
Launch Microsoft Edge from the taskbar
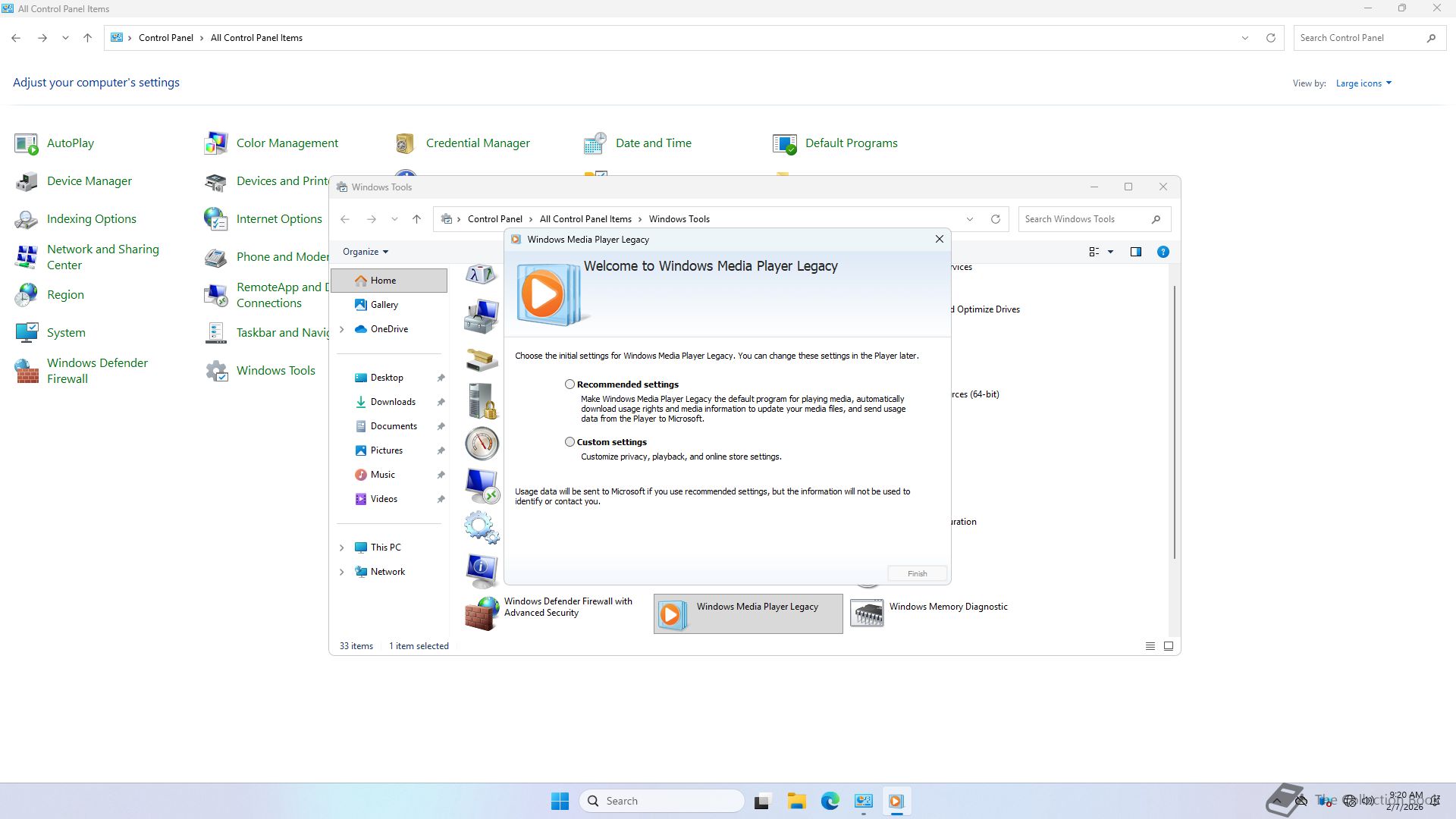click(x=830, y=802)
